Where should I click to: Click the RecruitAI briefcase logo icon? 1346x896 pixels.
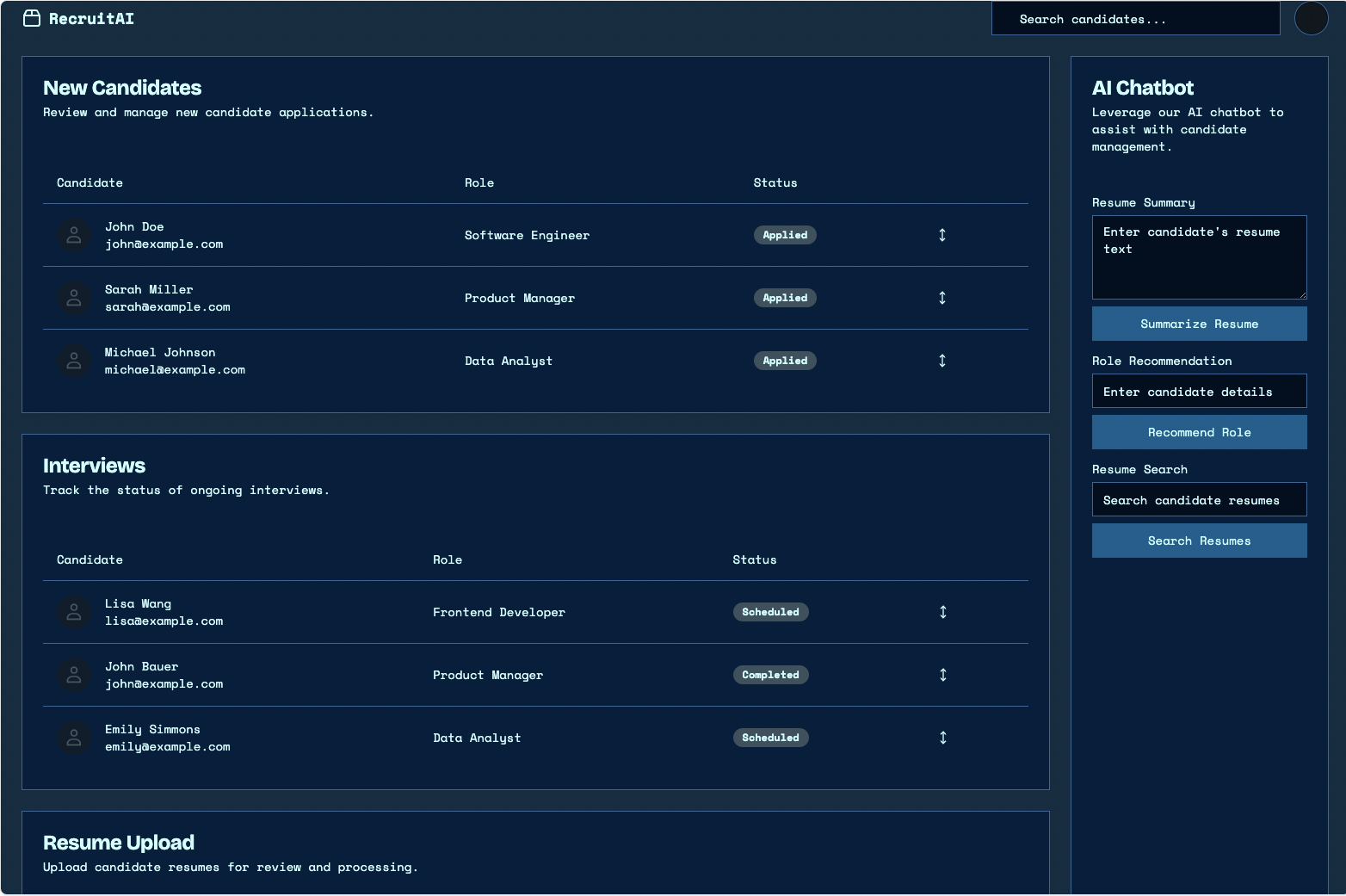point(32,19)
